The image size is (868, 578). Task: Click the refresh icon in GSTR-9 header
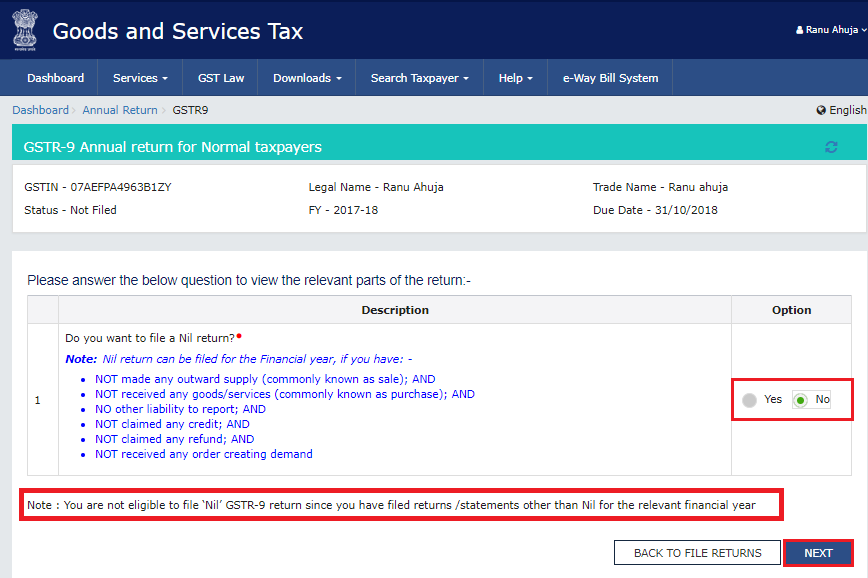[831, 147]
